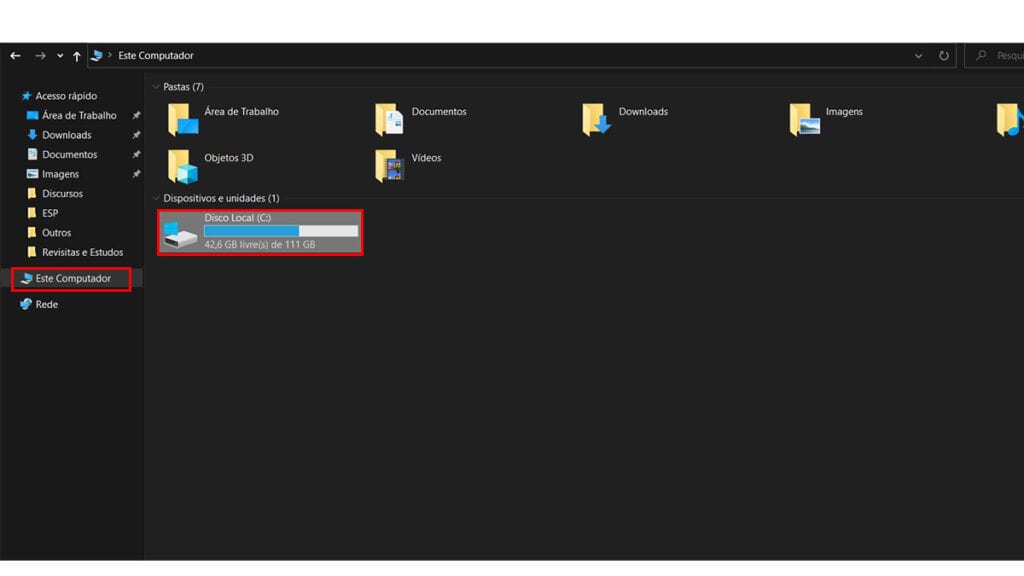Click the forward navigation arrow
This screenshot has height=576, width=1024.
coord(40,56)
